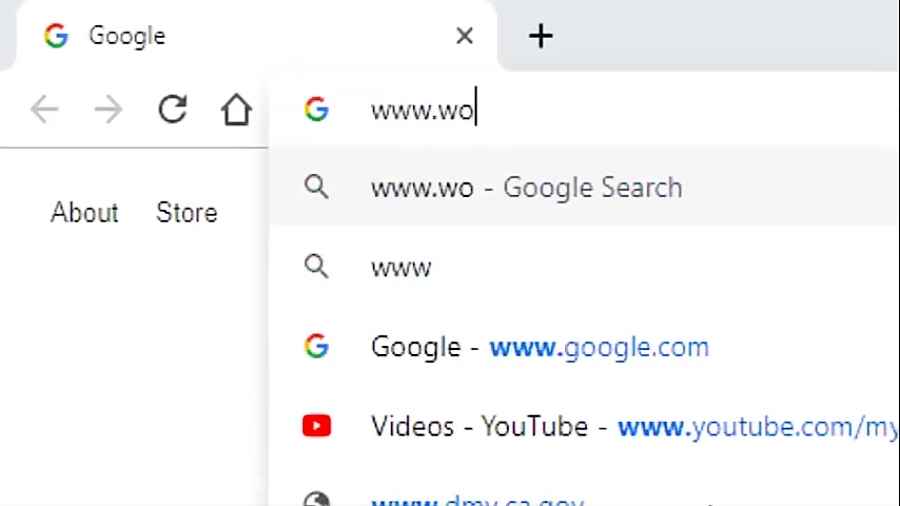Click the red YouTube icon in suggestions

317,426
